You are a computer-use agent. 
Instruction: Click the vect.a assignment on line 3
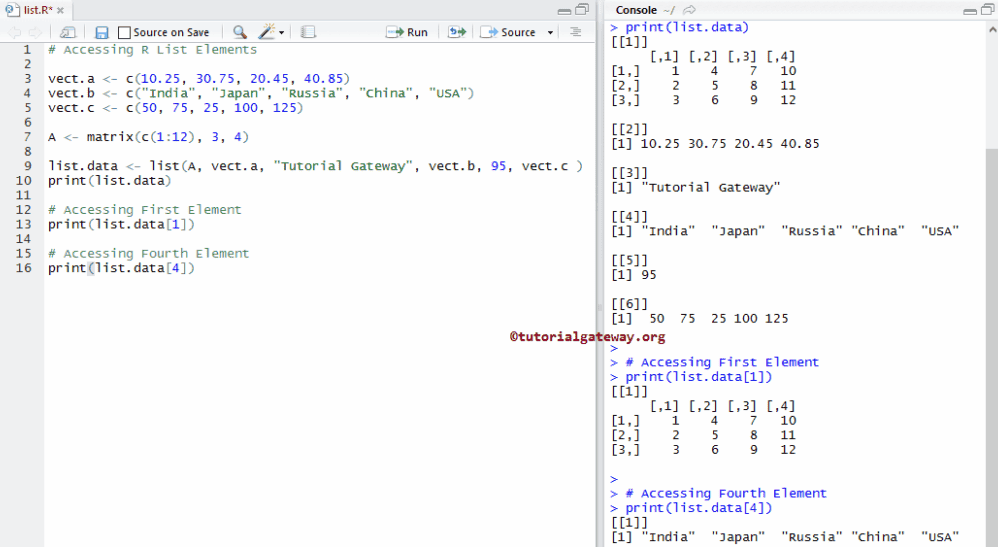(199, 78)
